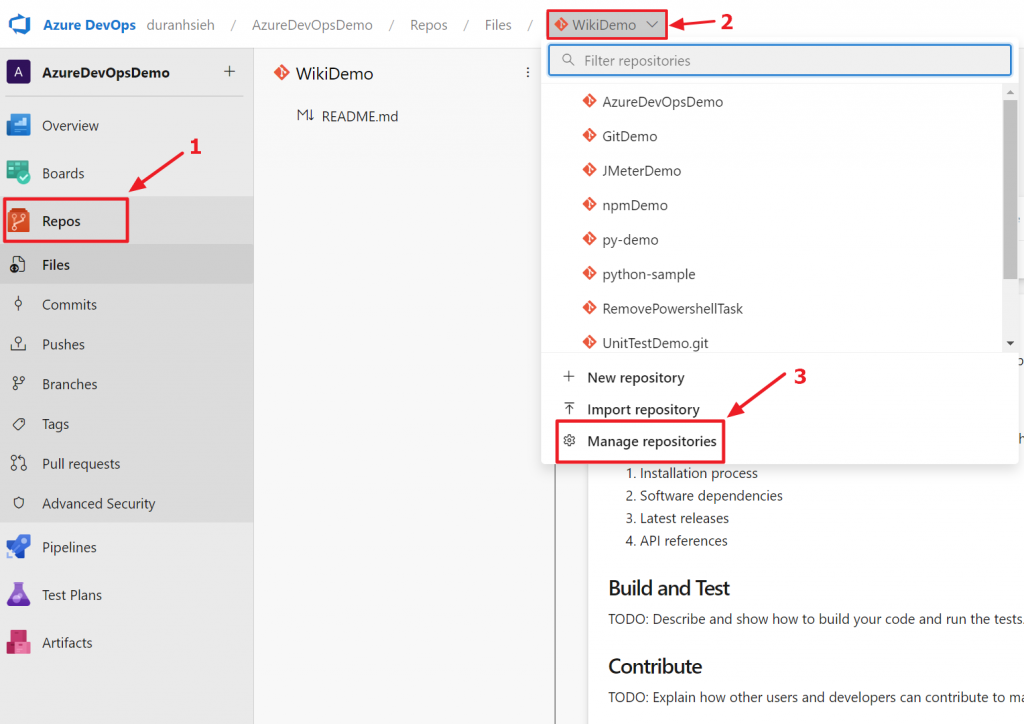This screenshot has width=1024, height=724.
Task: Click the Commits icon in sidebar
Action: click(18, 304)
